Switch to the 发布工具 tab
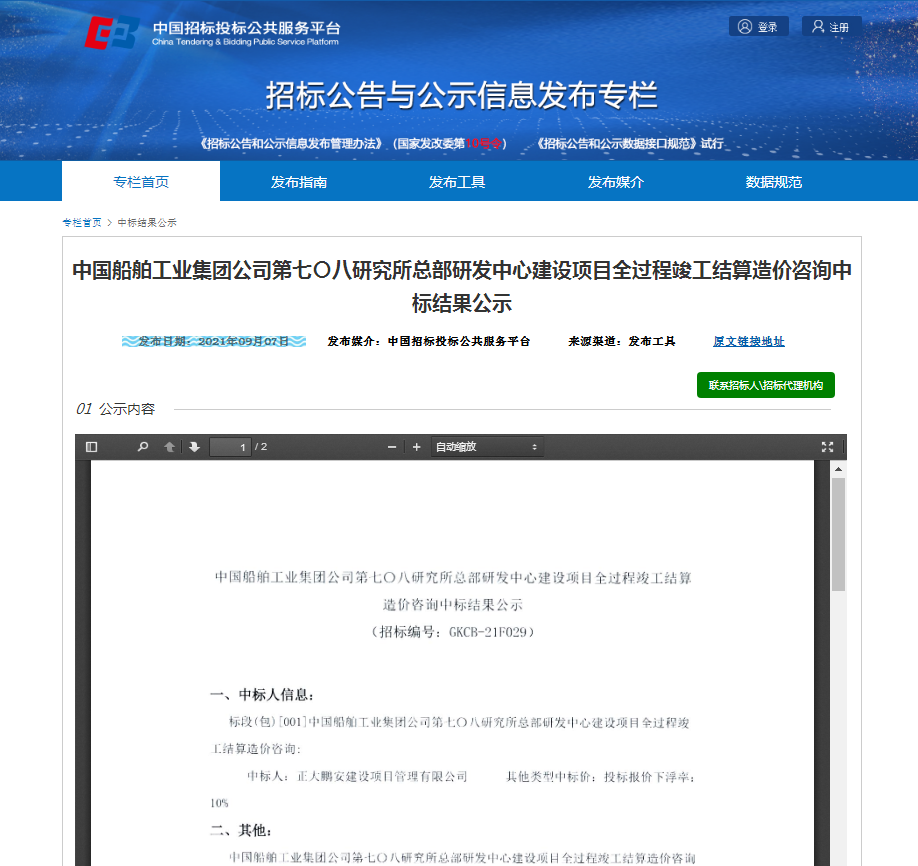This screenshot has width=918, height=866. 457,182
